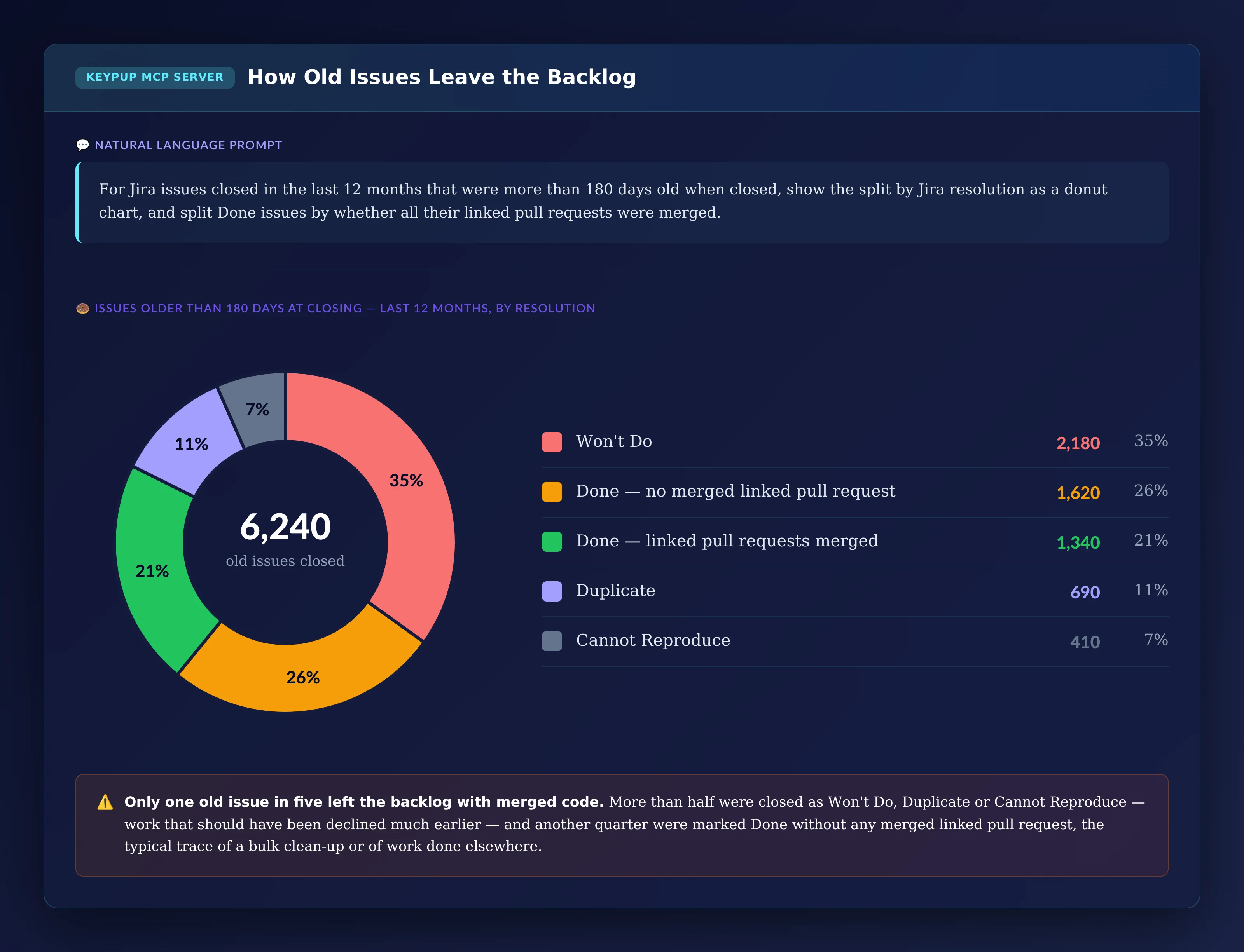Click the 1,620 count value

(x=1078, y=493)
